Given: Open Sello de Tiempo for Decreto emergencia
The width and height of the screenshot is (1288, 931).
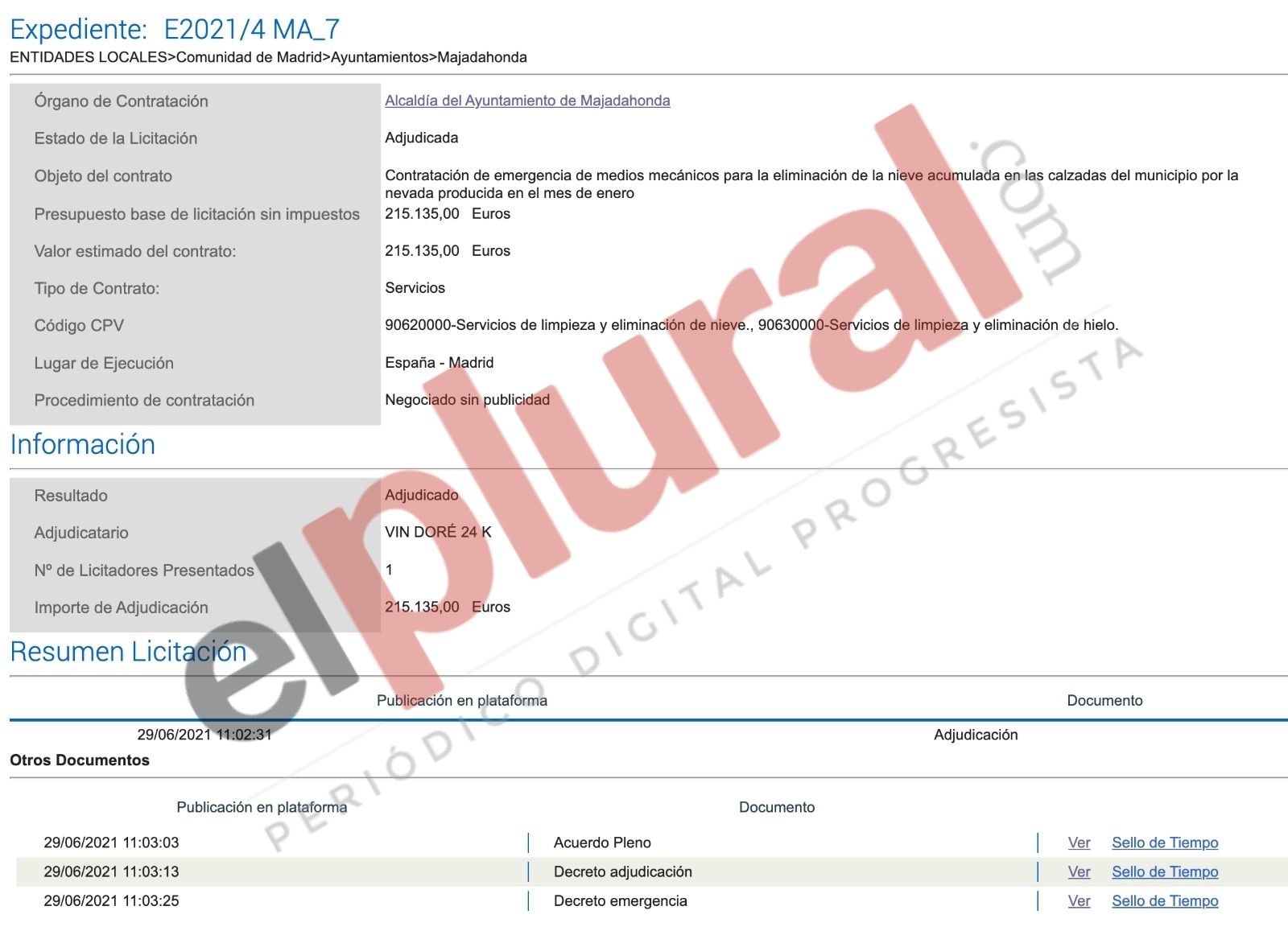Looking at the screenshot, I should tap(1165, 900).
